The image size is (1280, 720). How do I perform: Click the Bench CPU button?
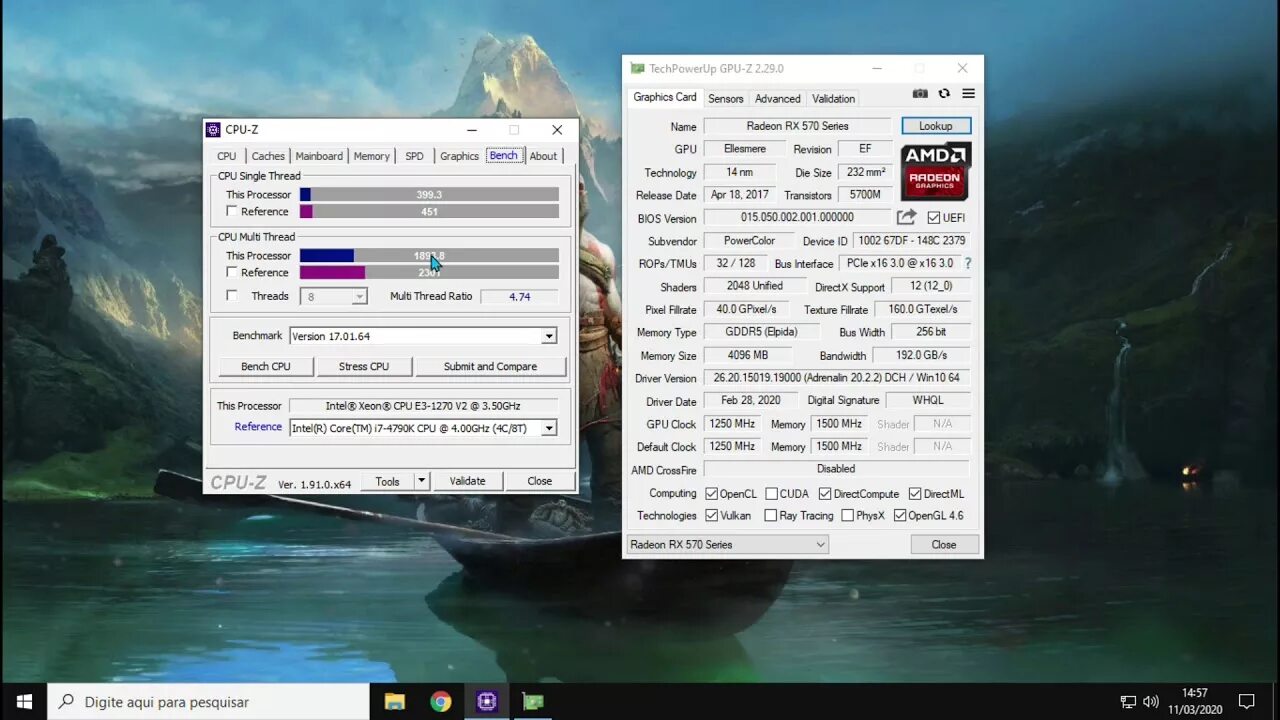pos(266,367)
